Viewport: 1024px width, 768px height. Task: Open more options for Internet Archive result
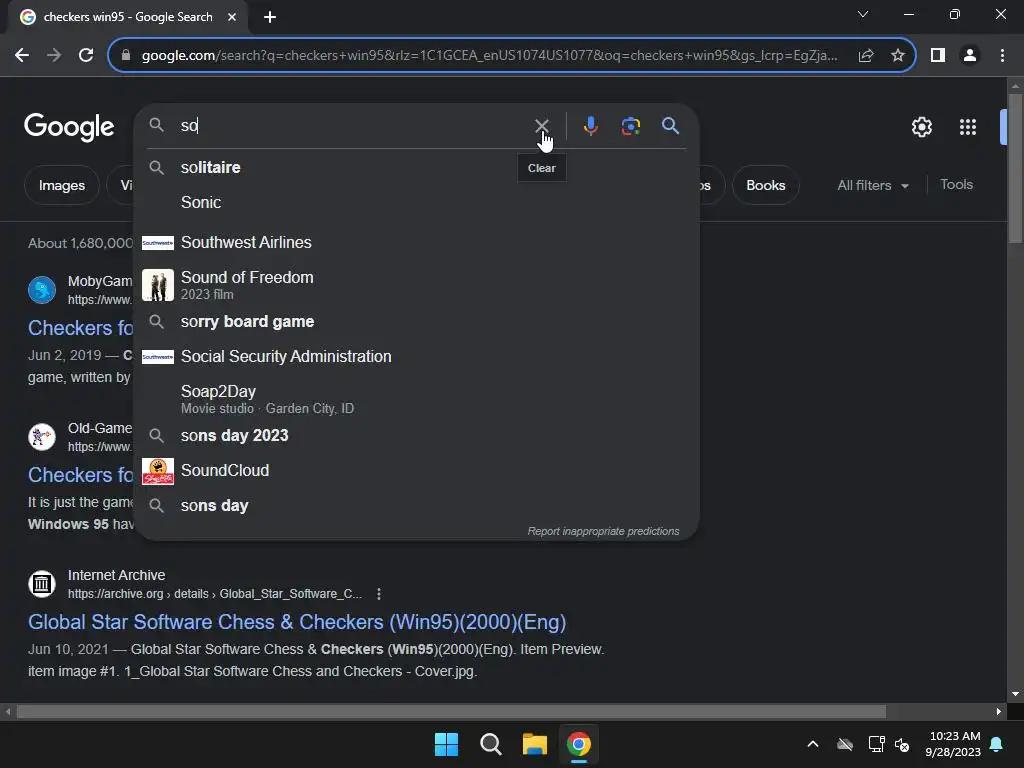(x=379, y=594)
